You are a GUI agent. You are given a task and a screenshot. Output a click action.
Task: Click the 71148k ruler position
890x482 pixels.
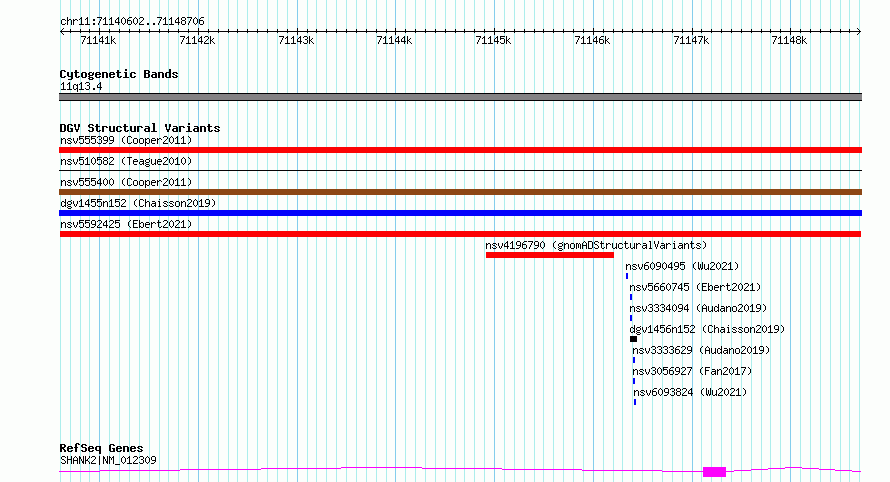pyautogui.click(x=790, y=40)
